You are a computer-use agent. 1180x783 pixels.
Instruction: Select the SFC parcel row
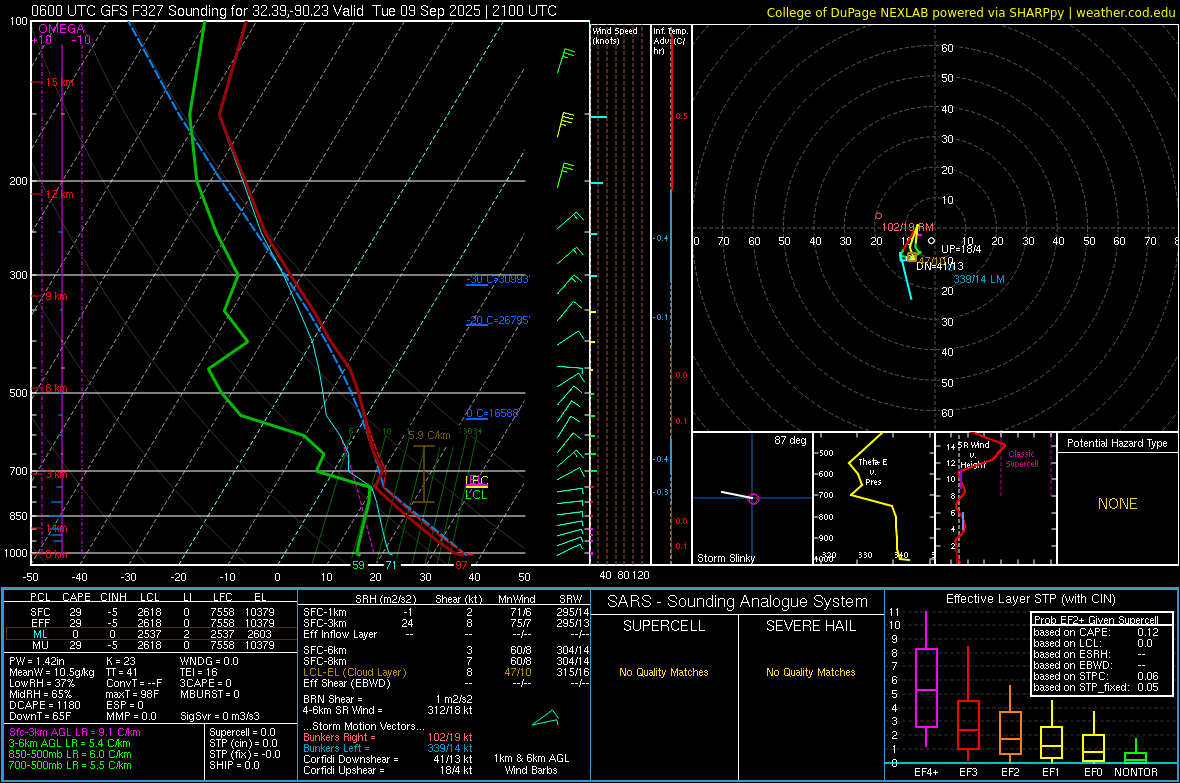(x=149, y=612)
